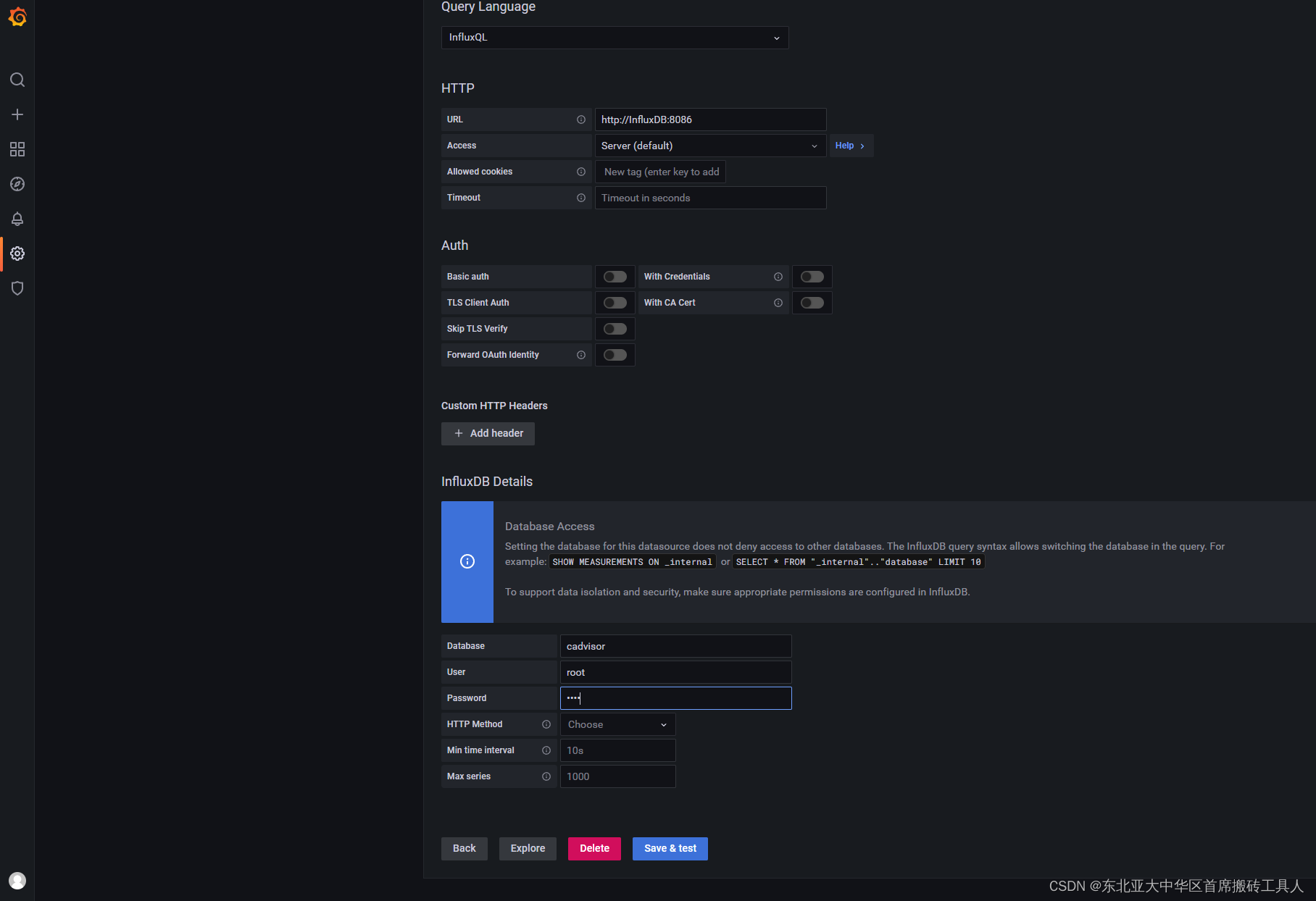Viewport: 1316px width, 901px height.
Task: Open the user profile avatar
Action: (x=17, y=881)
